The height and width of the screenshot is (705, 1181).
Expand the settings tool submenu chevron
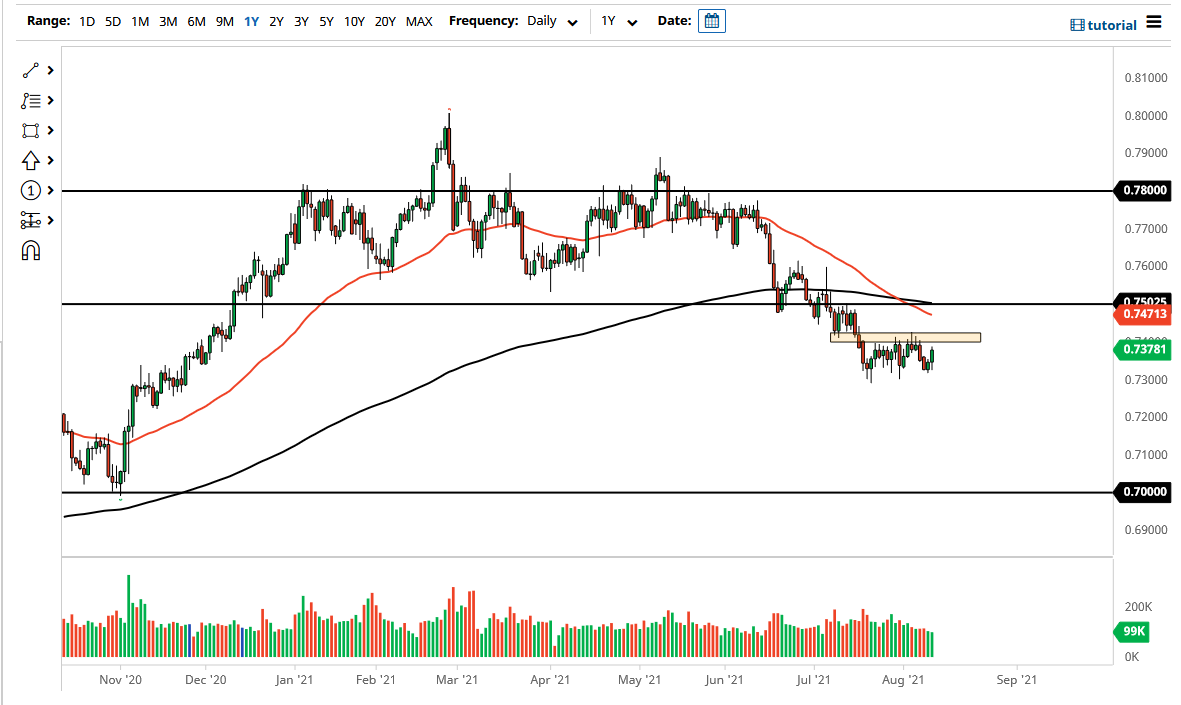click(50, 221)
